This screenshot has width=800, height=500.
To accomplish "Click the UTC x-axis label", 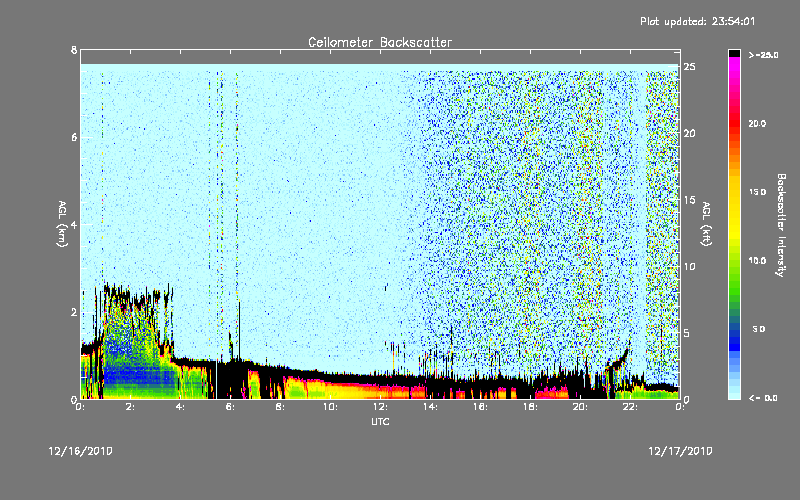I will [380, 421].
